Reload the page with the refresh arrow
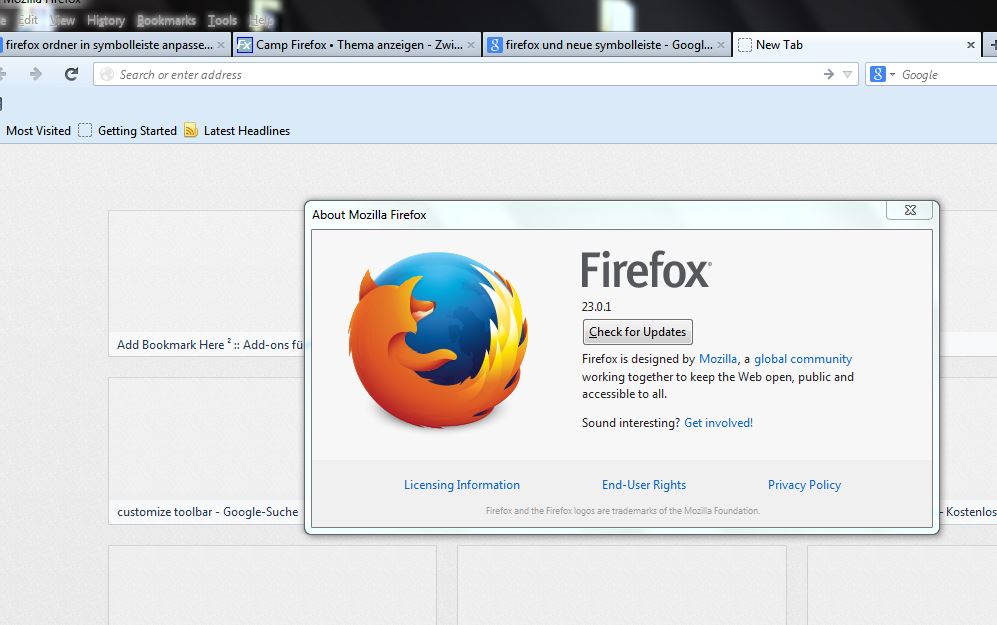The image size is (997, 625). pos(71,74)
